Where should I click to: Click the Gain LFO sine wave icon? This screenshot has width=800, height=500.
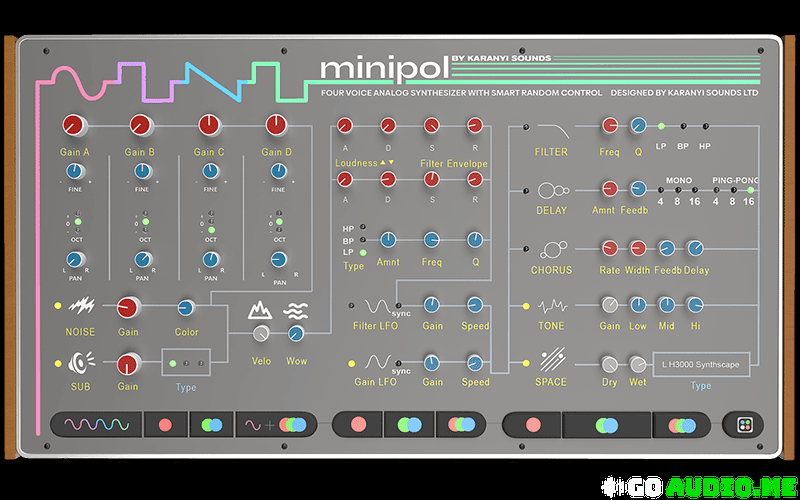(377, 363)
